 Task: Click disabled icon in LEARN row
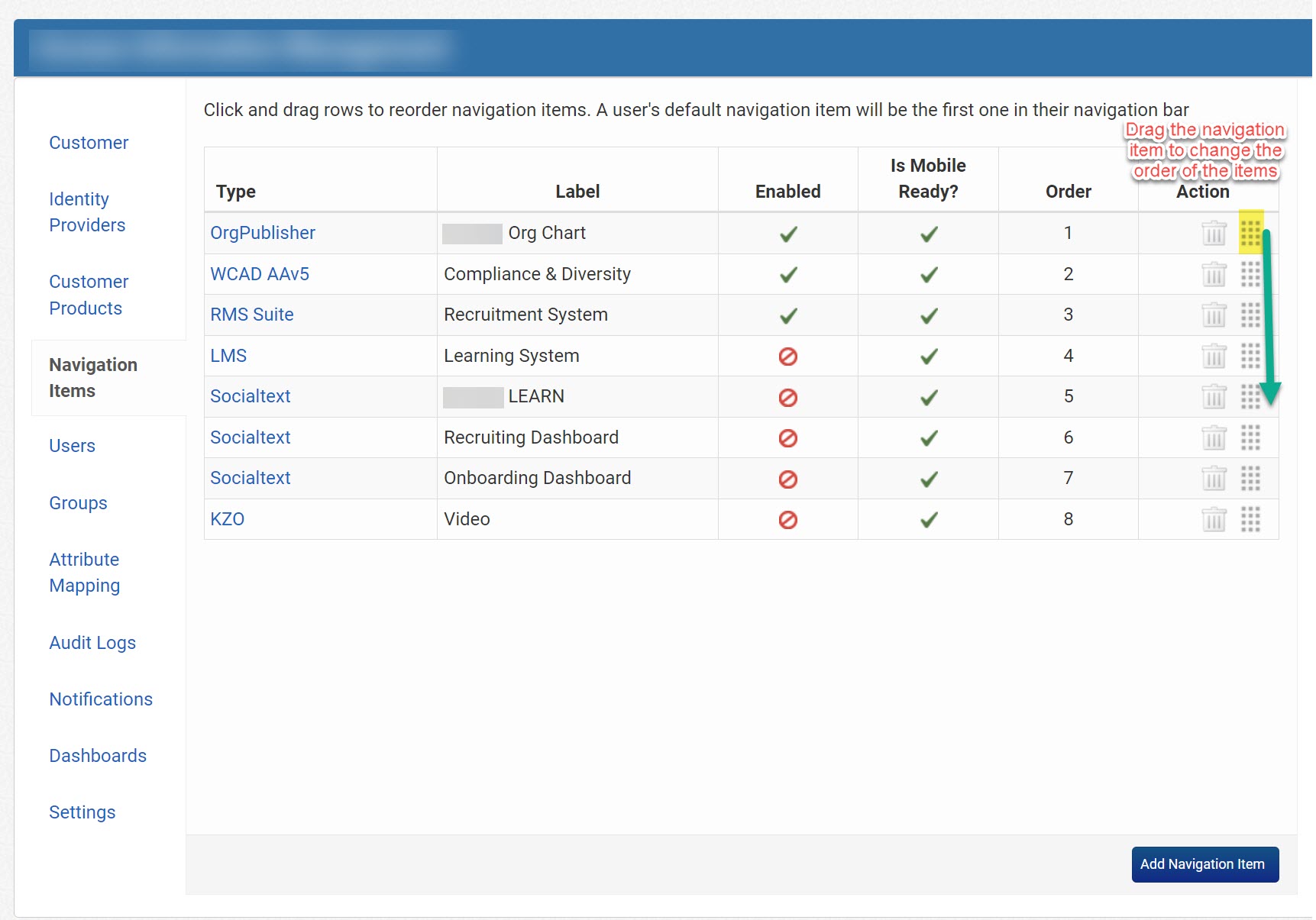(788, 397)
